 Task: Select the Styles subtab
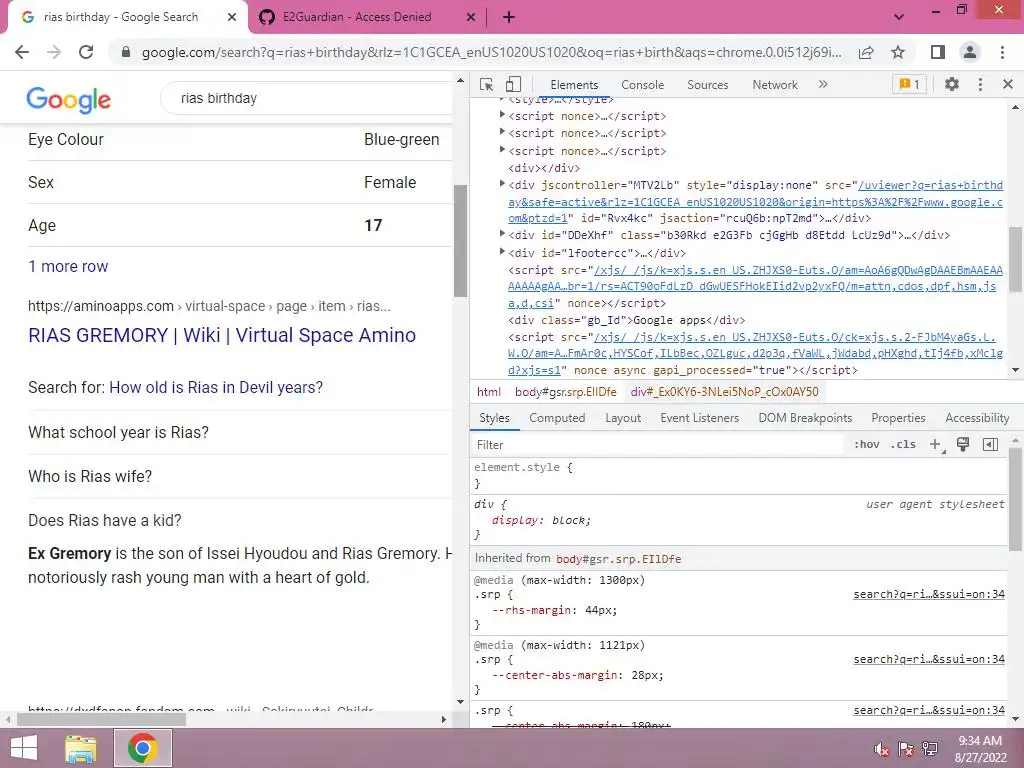pos(494,418)
